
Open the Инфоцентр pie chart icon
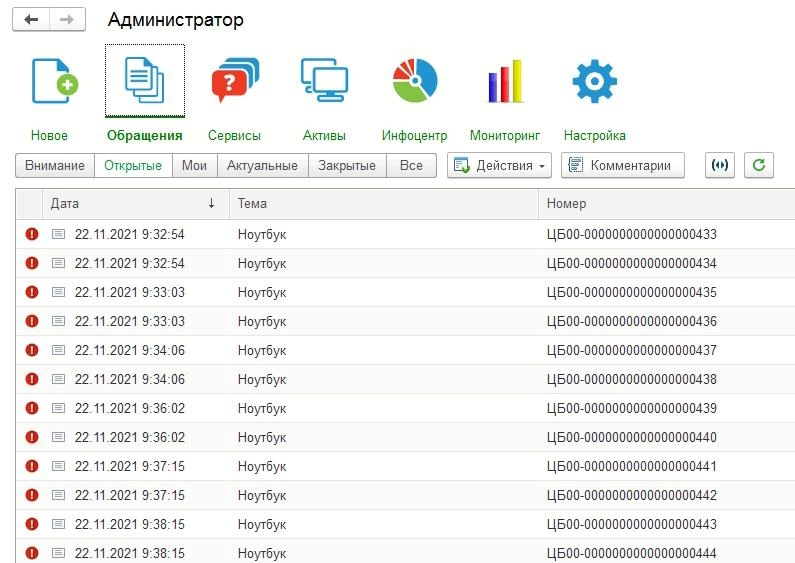pos(415,81)
